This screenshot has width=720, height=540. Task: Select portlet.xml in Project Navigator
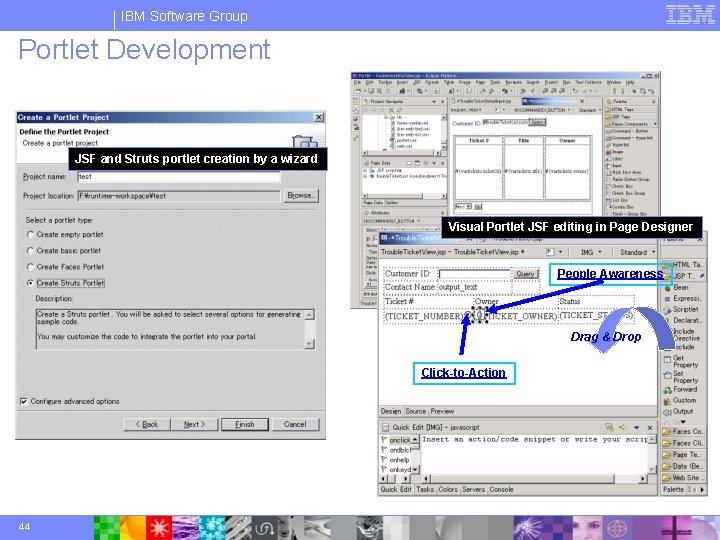point(405,141)
